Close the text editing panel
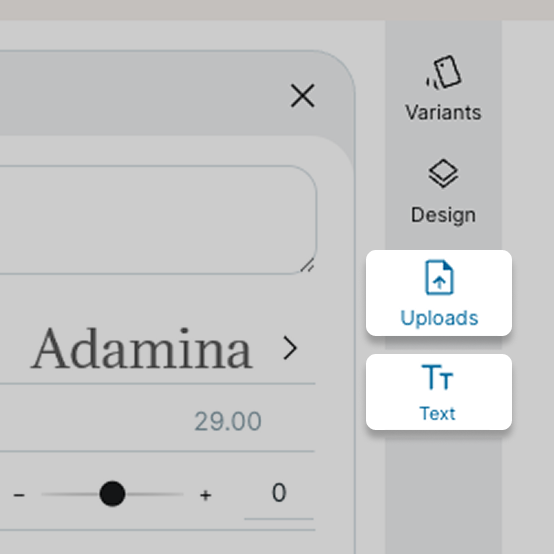Viewport: 554px width, 554px height. click(302, 95)
